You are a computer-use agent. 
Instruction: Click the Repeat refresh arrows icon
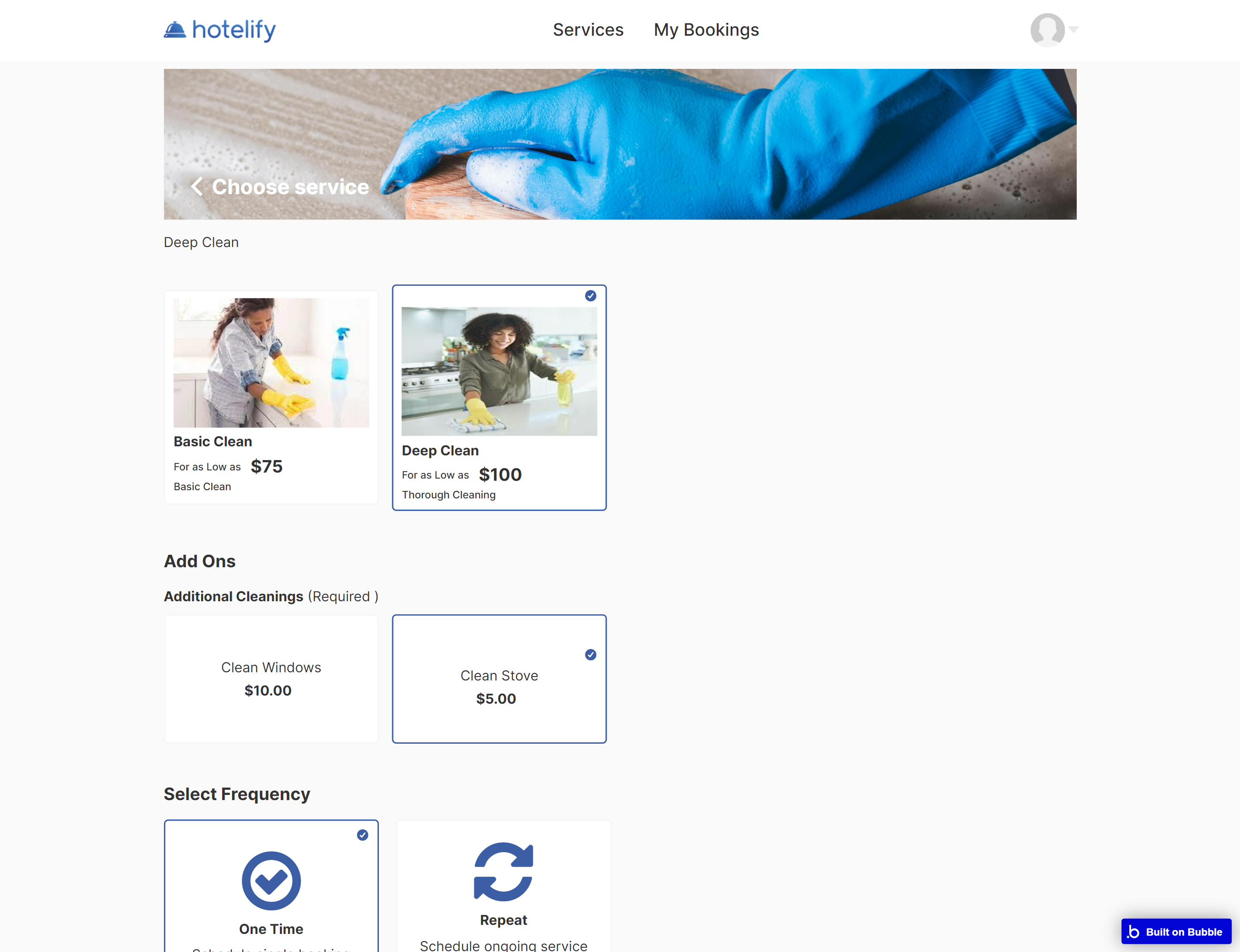tap(503, 872)
